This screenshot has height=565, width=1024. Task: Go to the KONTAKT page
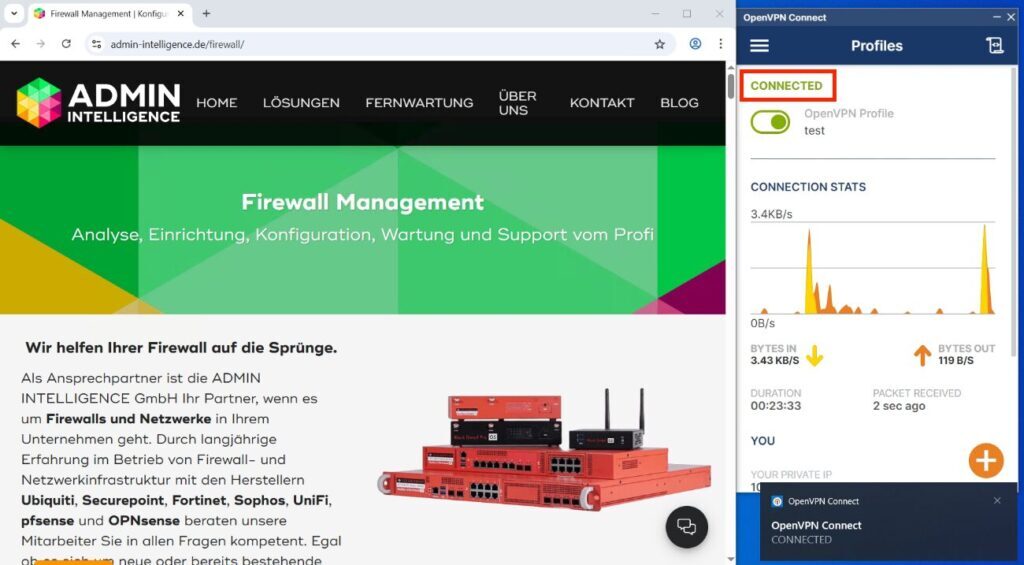(602, 103)
